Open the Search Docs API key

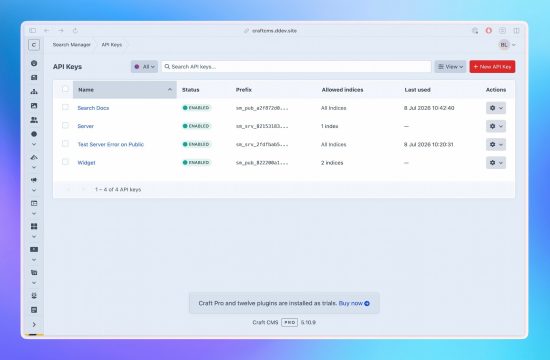pyautogui.click(x=93, y=108)
